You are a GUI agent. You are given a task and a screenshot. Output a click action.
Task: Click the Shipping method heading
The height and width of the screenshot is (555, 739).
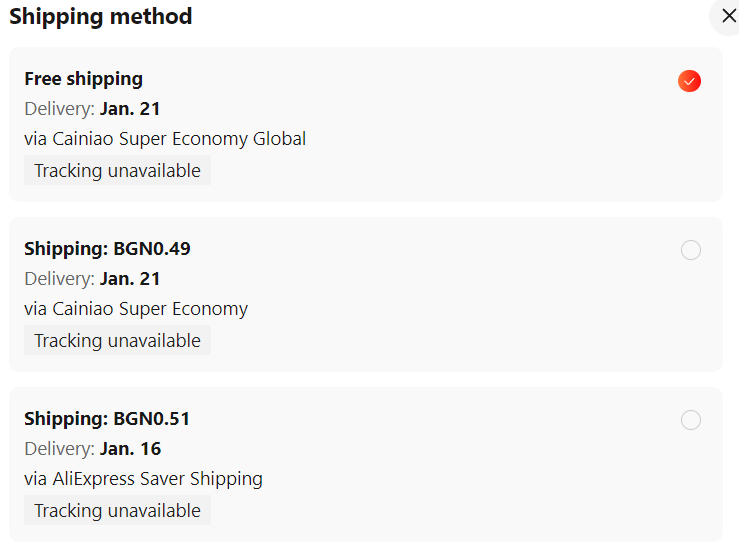click(100, 16)
